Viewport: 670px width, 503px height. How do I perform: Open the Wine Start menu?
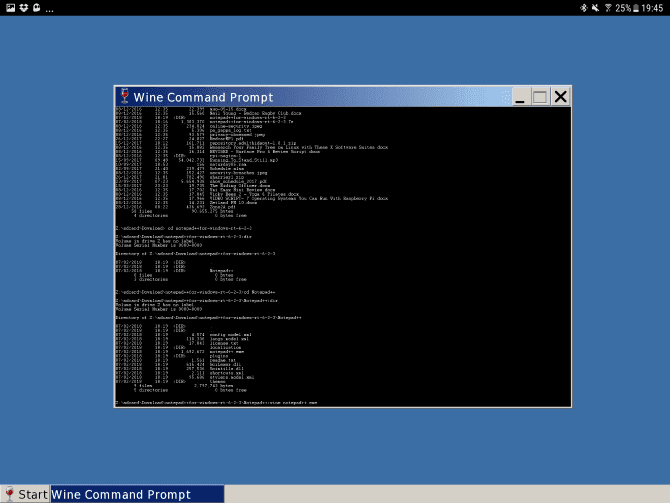click(25, 494)
